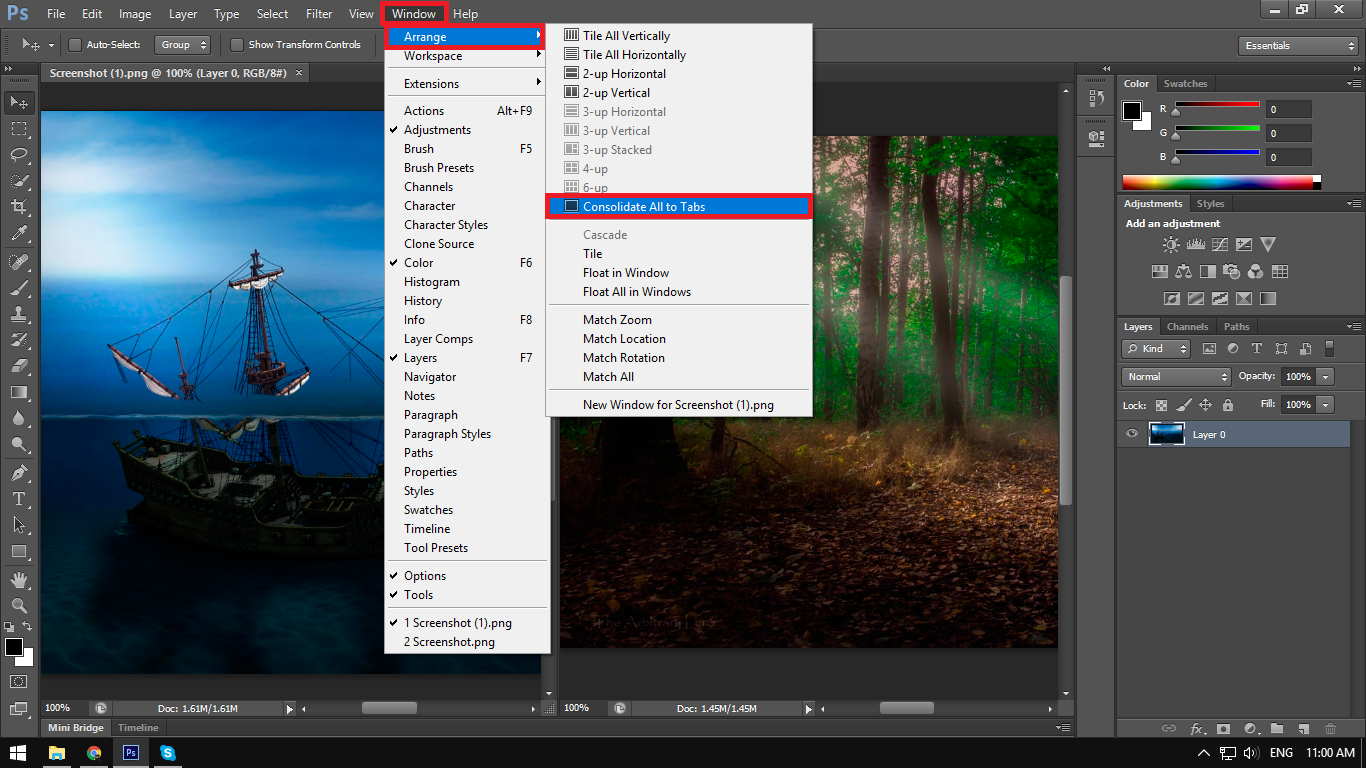The image size is (1366, 768).
Task: Open the Windows Start menu
Action: 18,753
